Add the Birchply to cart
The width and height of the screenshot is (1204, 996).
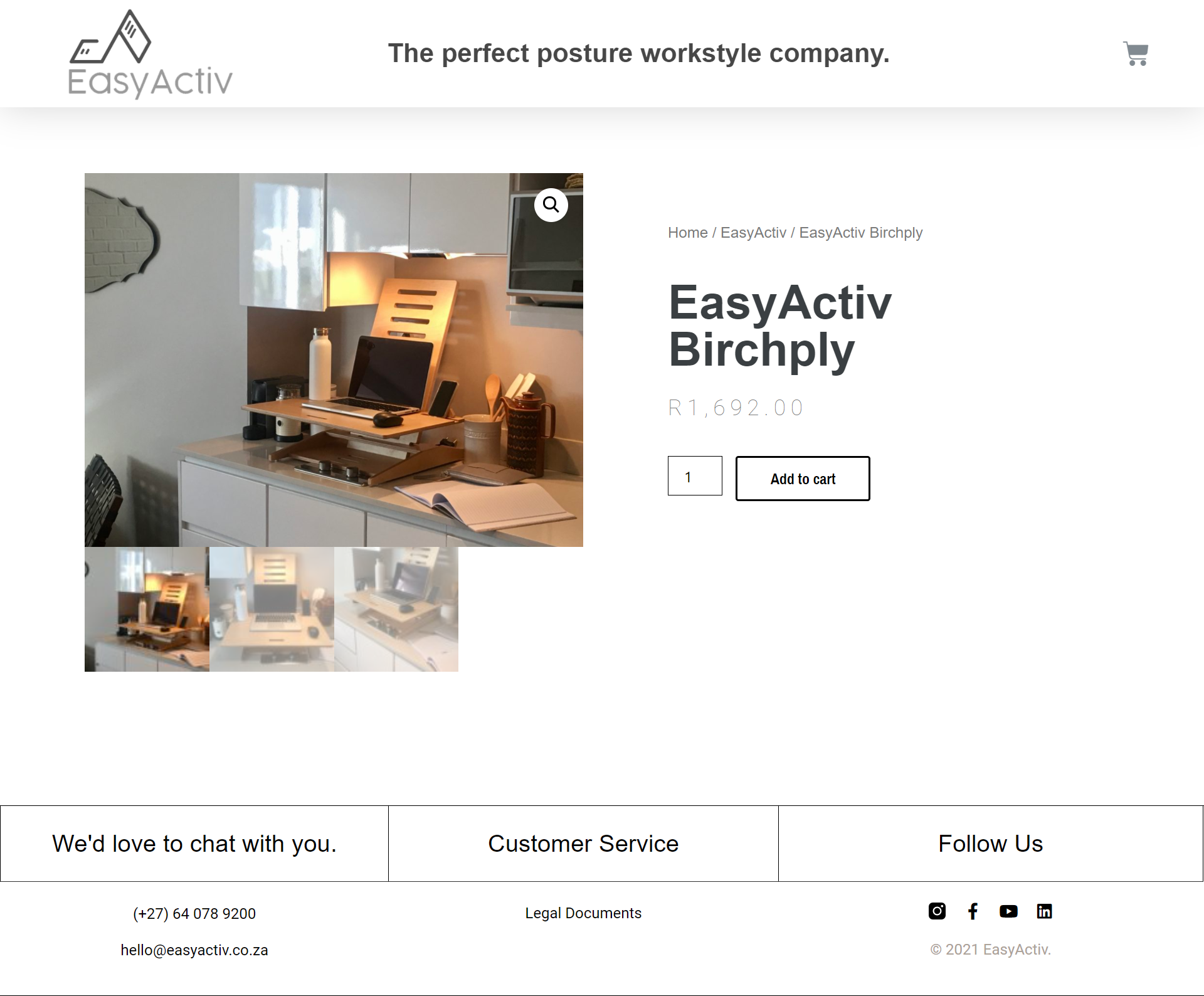pyautogui.click(x=803, y=479)
